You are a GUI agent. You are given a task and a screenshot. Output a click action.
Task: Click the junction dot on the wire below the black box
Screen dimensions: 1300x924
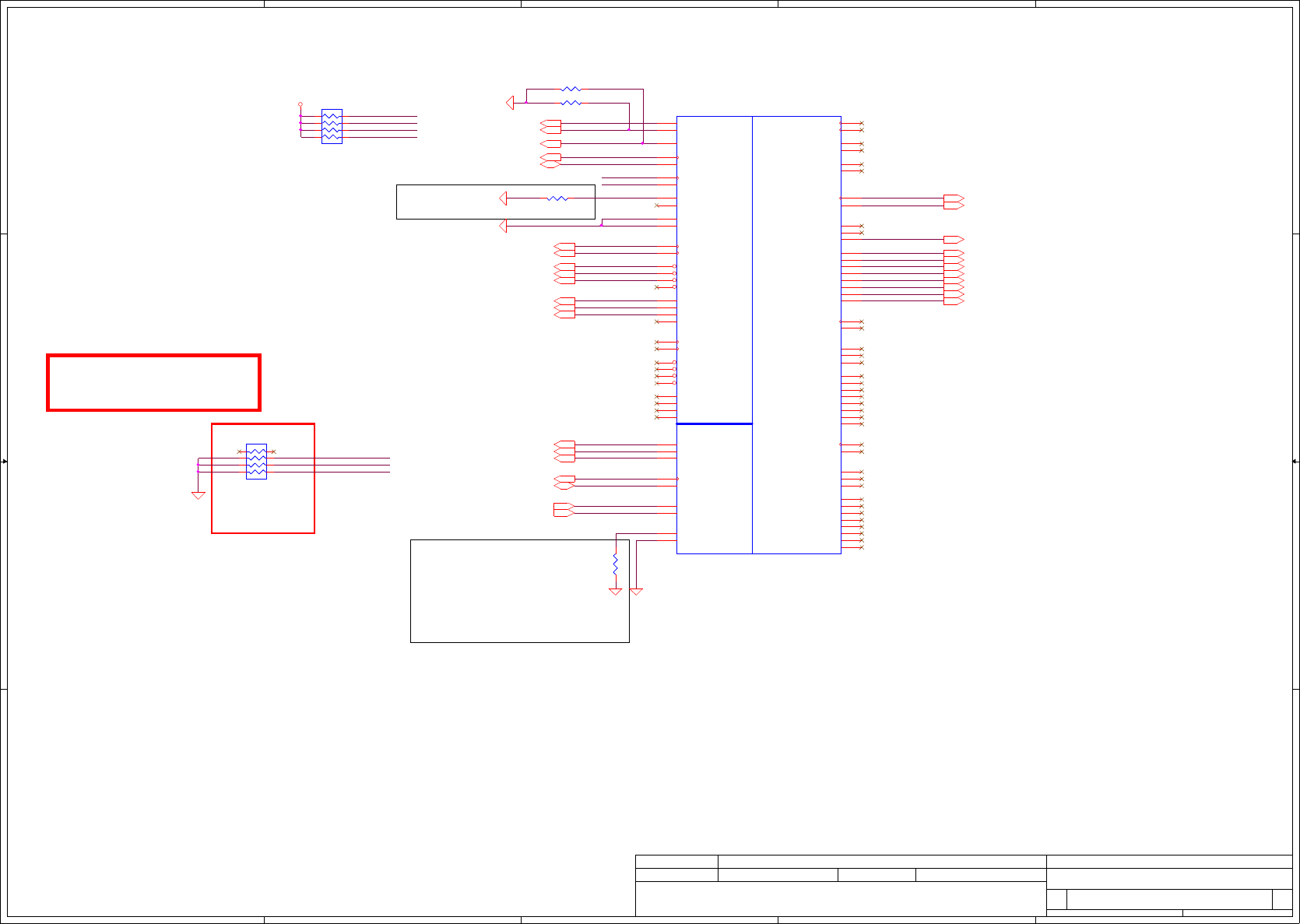click(601, 226)
